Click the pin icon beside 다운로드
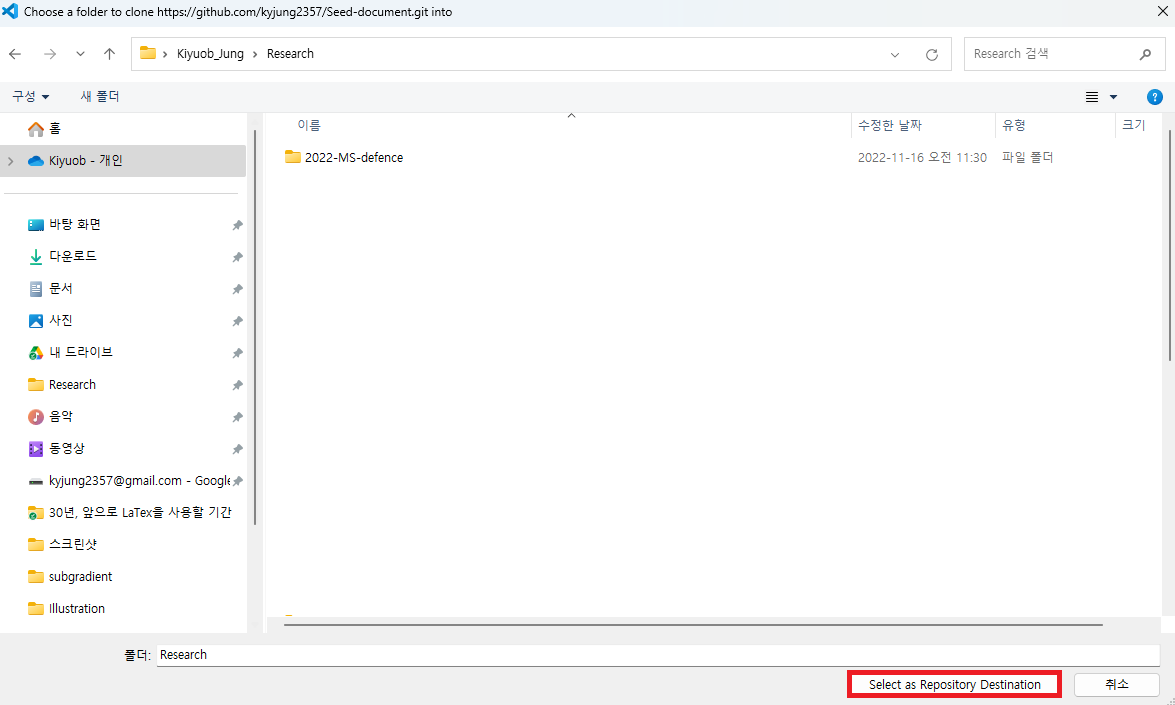1175x705 pixels. pyautogui.click(x=237, y=257)
